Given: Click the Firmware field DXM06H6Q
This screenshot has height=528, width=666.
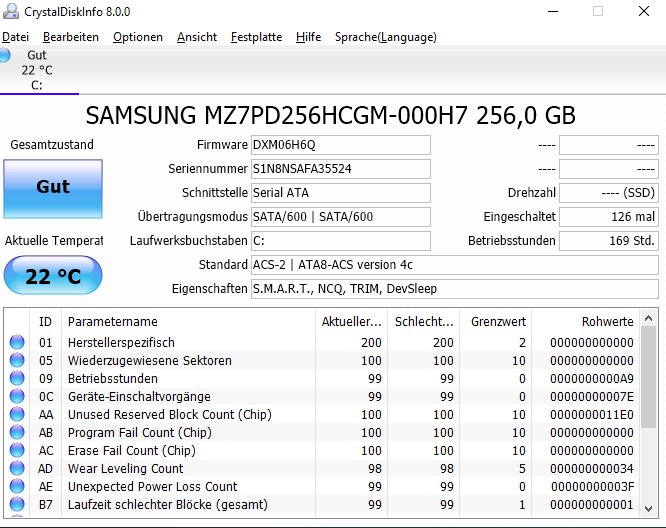Looking at the screenshot, I should click(x=341, y=145).
